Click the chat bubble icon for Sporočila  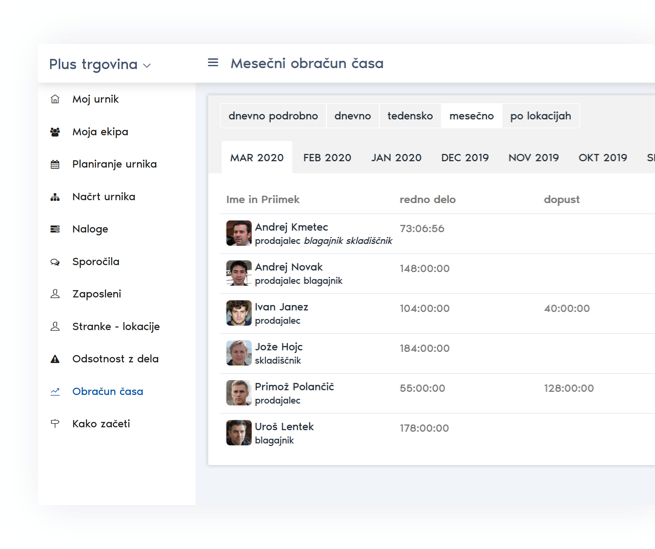point(55,262)
